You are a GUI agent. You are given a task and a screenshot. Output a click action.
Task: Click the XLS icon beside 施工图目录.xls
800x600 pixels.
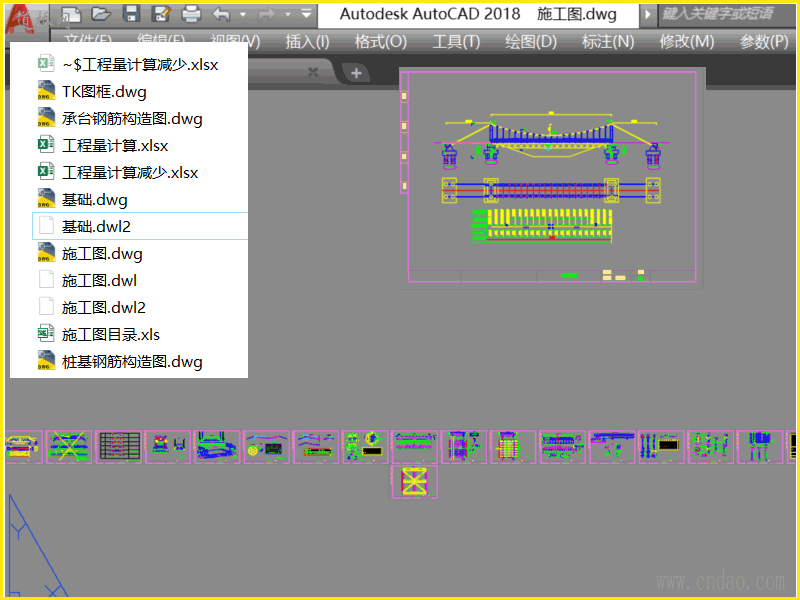click(46, 334)
